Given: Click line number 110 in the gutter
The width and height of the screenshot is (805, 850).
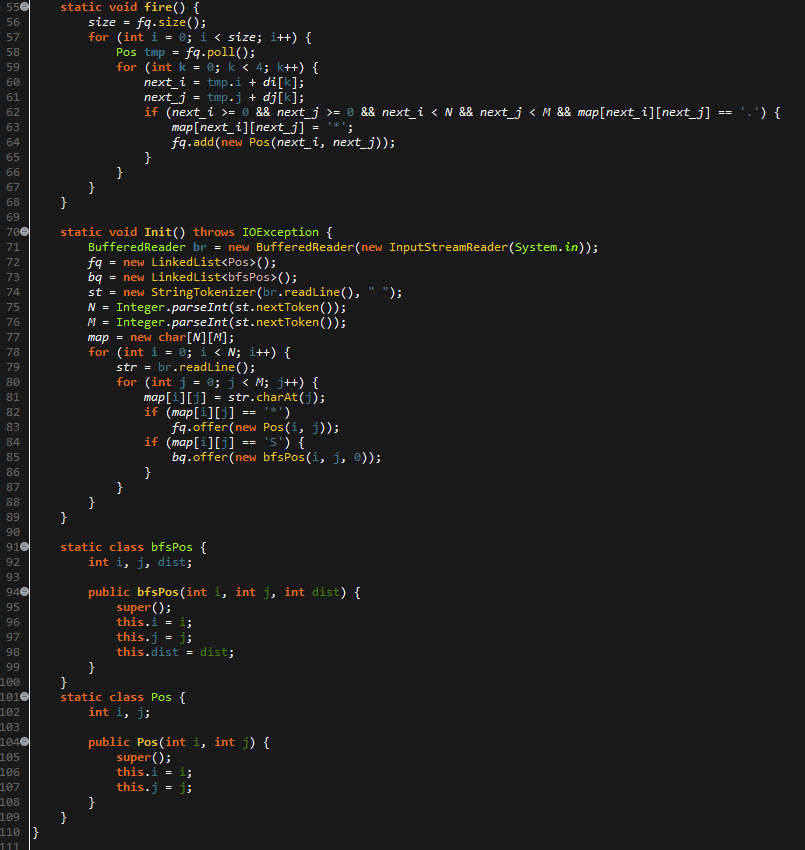Looking at the screenshot, I should pos(10,832).
